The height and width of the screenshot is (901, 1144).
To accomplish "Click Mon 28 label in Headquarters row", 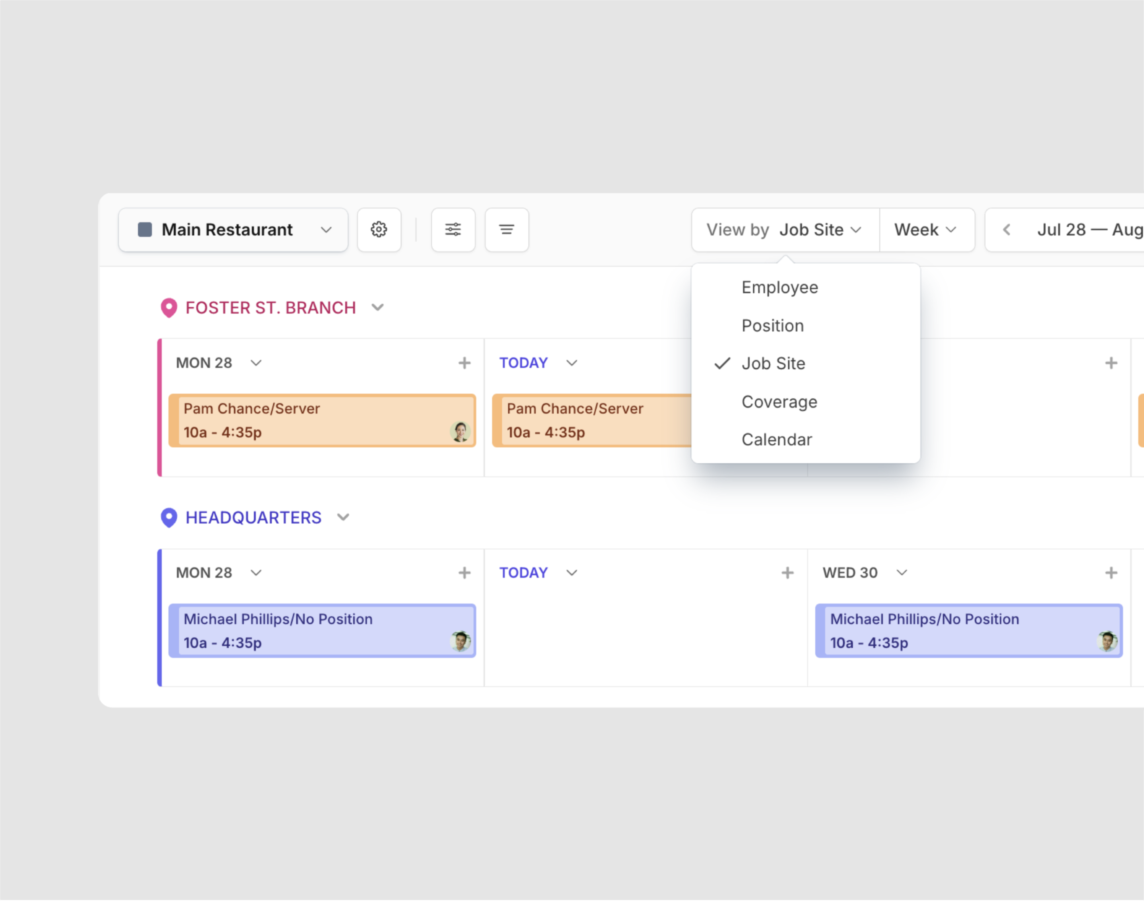I will click(x=204, y=573).
